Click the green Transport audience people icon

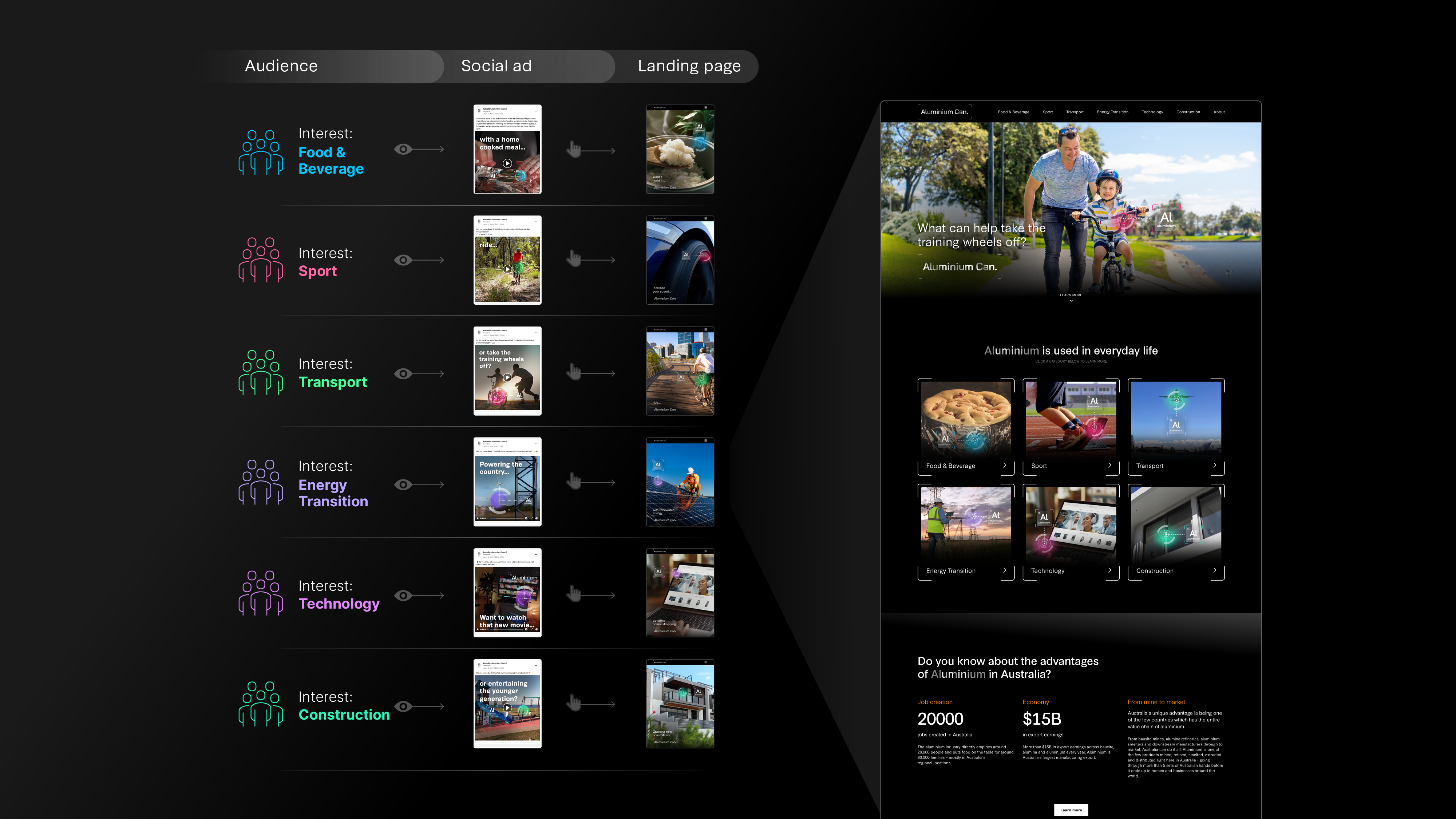pyautogui.click(x=261, y=372)
